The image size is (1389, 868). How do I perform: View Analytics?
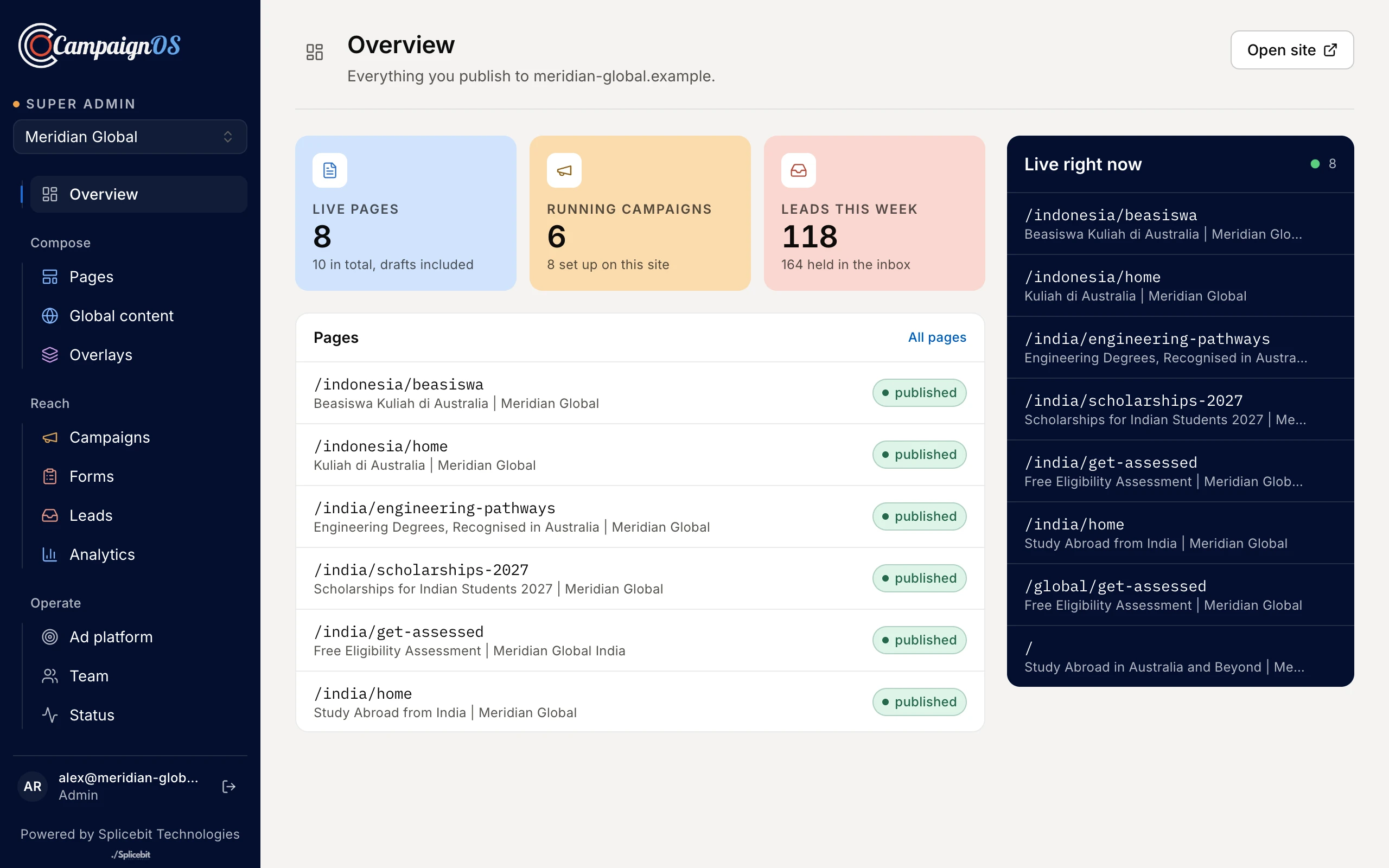pos(139,554)
